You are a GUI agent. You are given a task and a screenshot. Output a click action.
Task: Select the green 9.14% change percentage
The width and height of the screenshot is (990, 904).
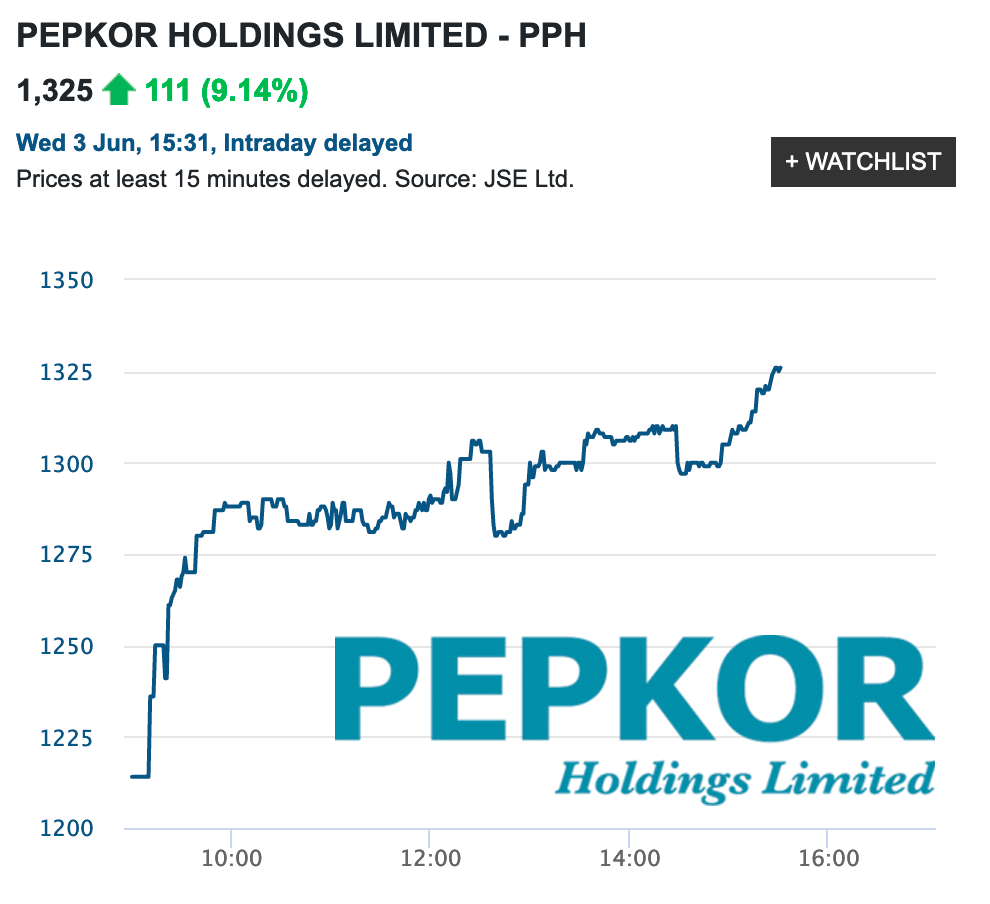(x=251, y=90)
